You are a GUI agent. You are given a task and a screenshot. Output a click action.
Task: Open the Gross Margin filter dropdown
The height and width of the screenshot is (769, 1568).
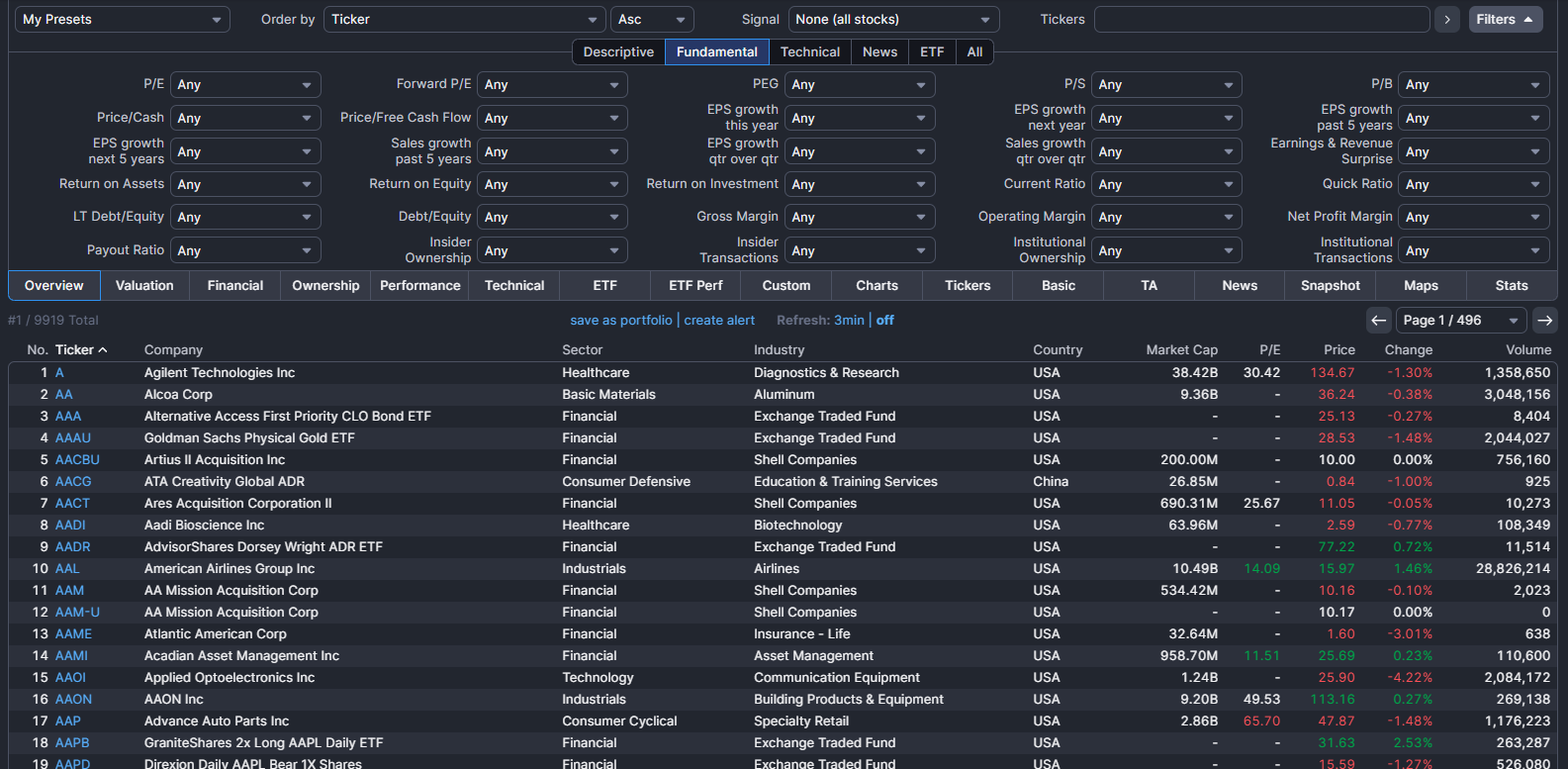pyautogui.click(x=860, y=218)
